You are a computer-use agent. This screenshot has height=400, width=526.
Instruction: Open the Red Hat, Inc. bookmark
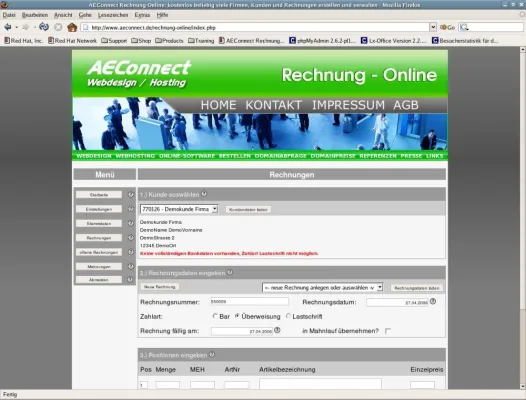[x=23, y=41]
